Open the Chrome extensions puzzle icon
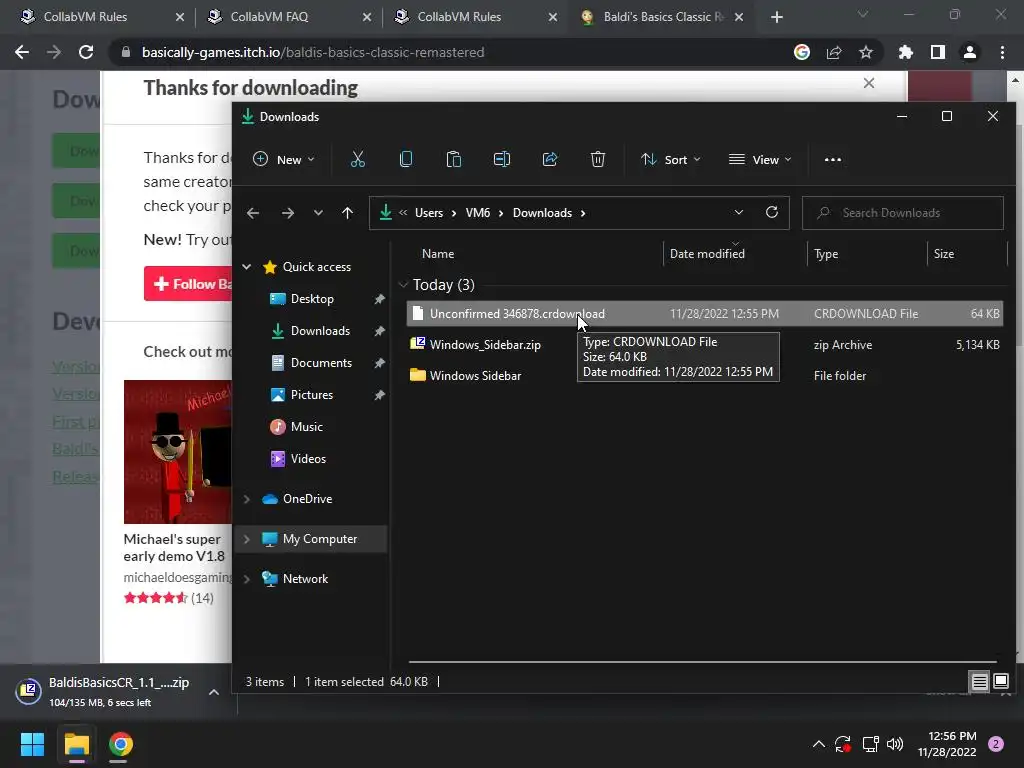This screenshot has height=768, width=1024. [x=905, y=52]
